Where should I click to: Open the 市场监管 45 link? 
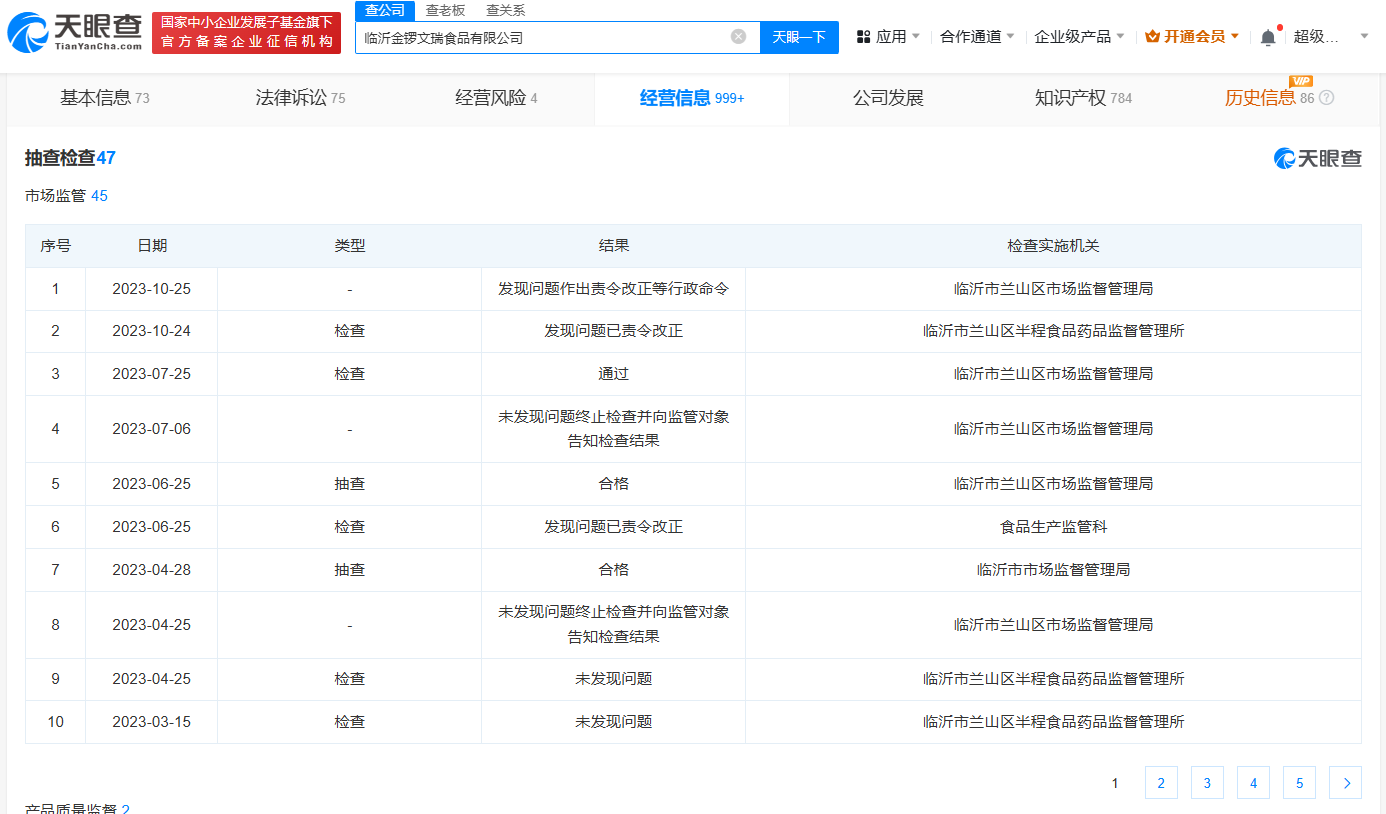67,196
